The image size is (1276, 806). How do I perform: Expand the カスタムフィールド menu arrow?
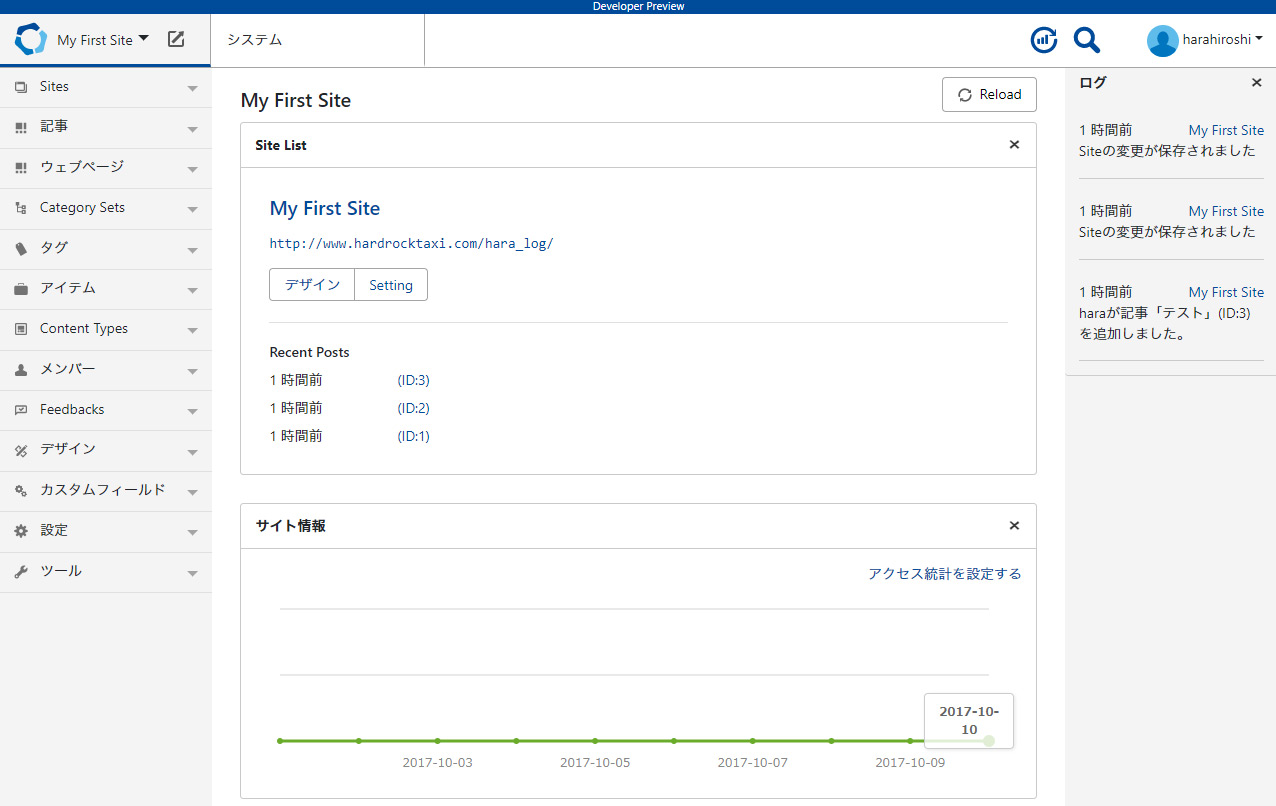[x=193, y=493]
